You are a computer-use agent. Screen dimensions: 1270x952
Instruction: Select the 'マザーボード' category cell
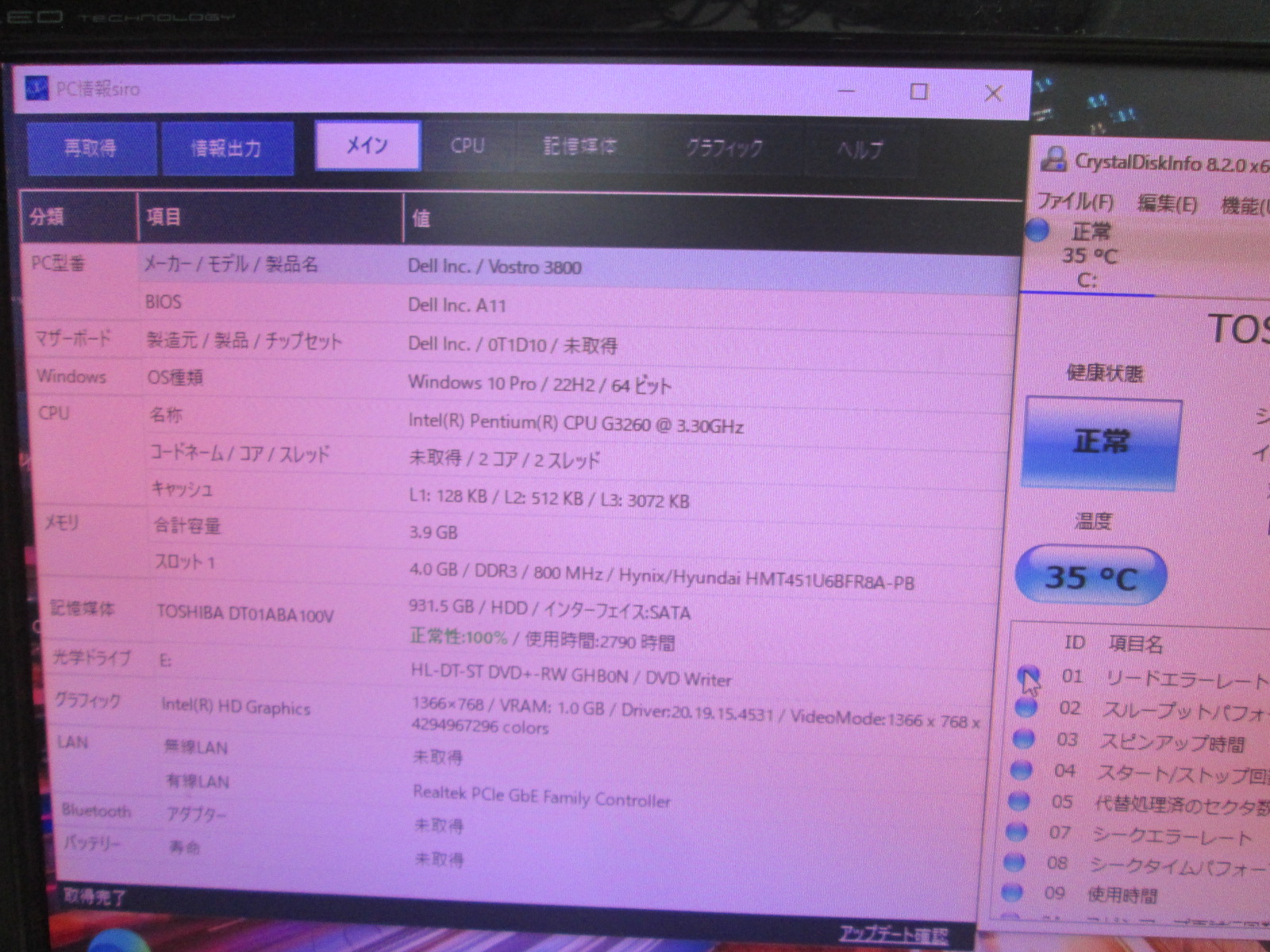(x=72, y=339)
